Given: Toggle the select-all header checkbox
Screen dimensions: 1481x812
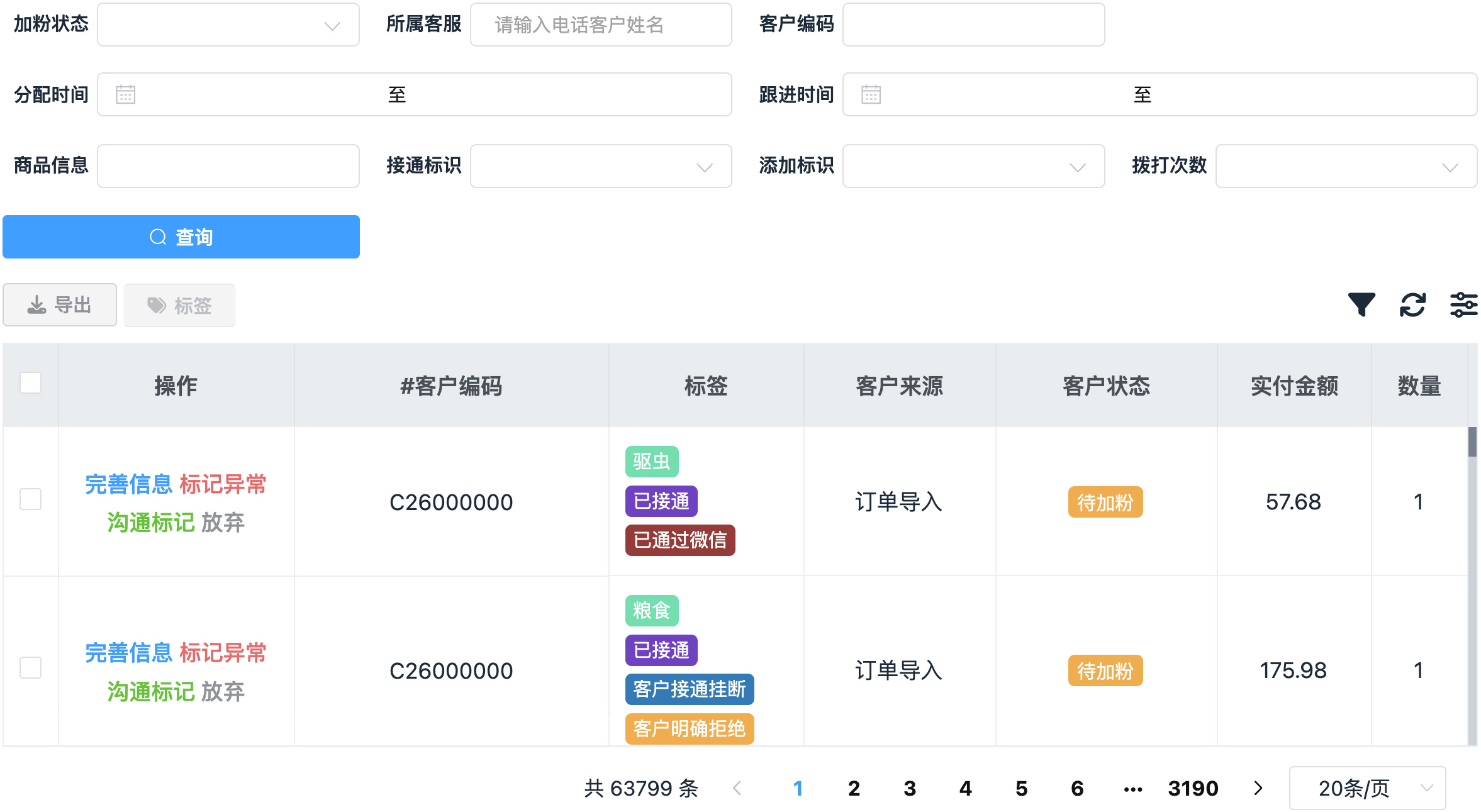Looking at the screenshot, I should [x=30, y=382].
